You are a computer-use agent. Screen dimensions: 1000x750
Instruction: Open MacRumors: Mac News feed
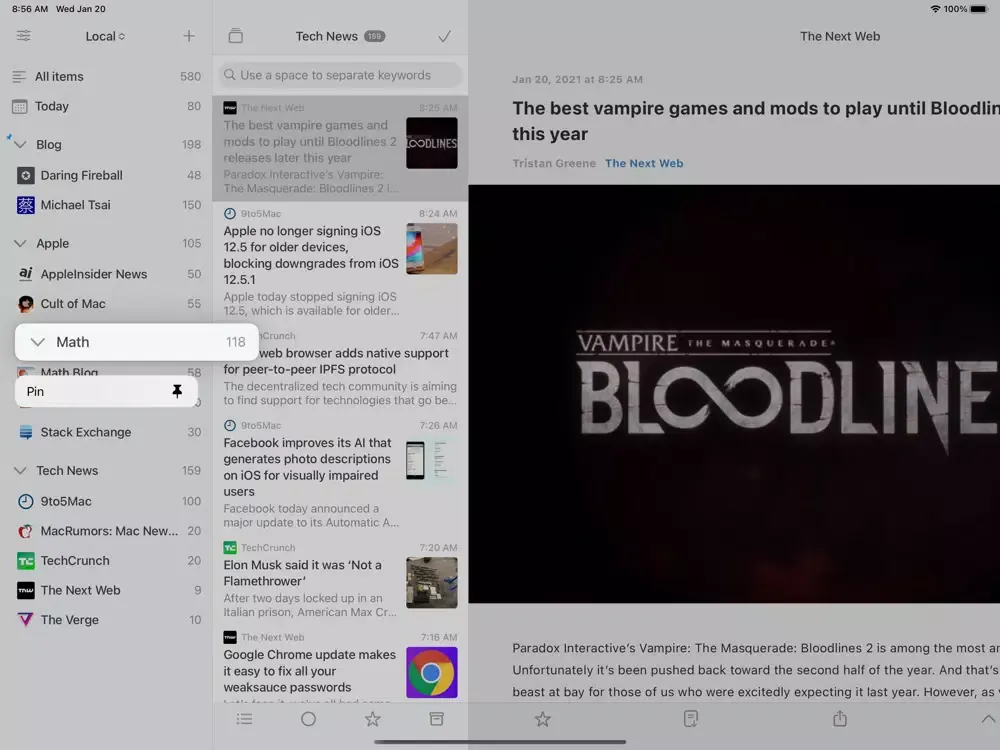point(107,531)
